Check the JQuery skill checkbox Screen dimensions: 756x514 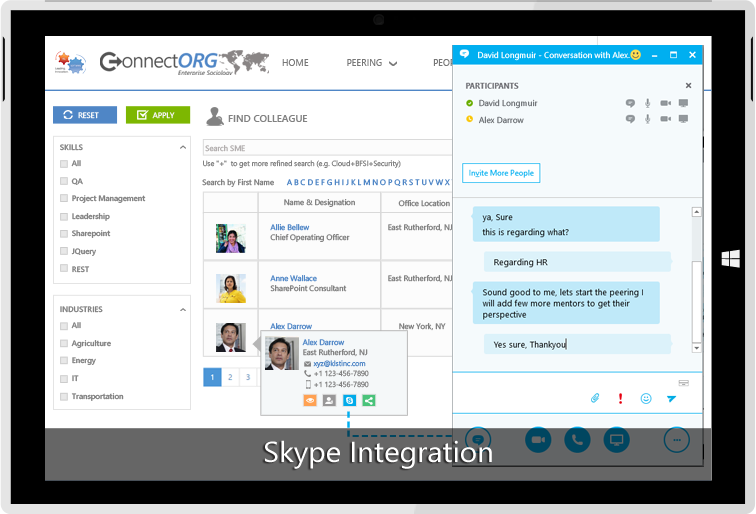coord(64,251)
